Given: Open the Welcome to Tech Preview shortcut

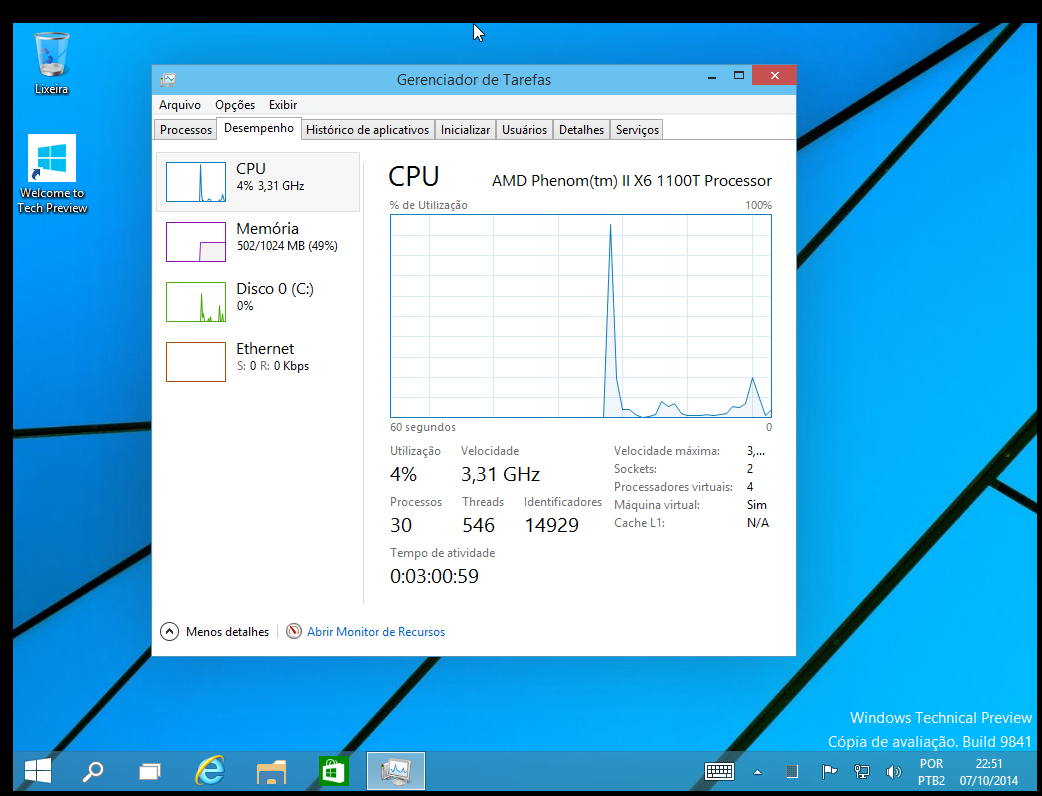Looking at the screenshot, I should click(x=52, y=174).
